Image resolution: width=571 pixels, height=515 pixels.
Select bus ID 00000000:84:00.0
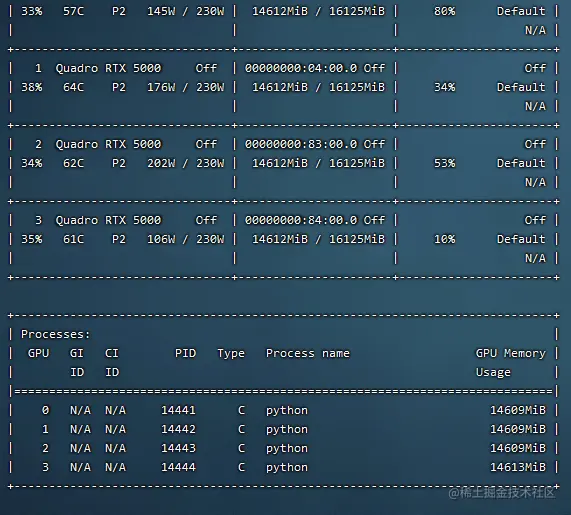point(301,220)
